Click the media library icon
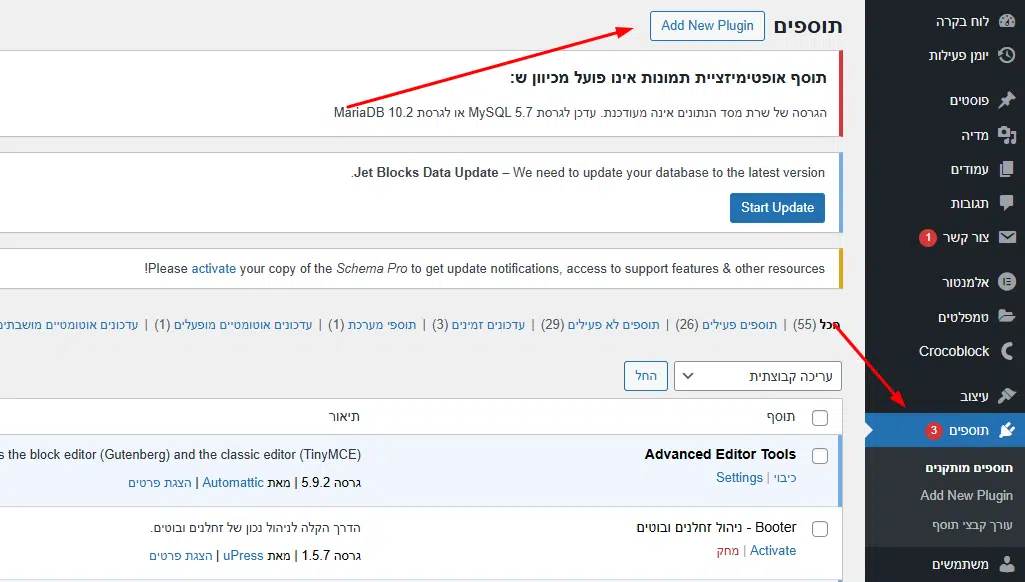The height and width of the screenshot is (582, 1025). pos(1006,135)
